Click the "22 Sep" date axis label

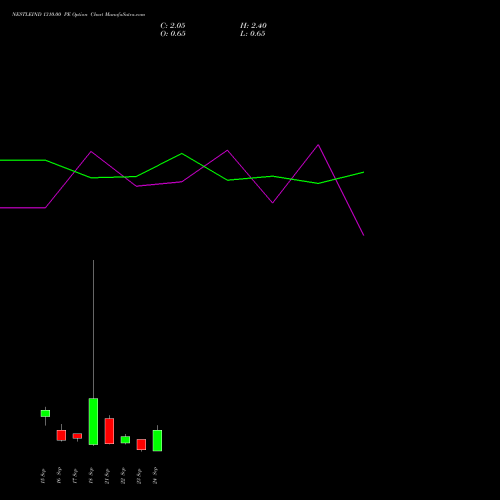(123, 476)
